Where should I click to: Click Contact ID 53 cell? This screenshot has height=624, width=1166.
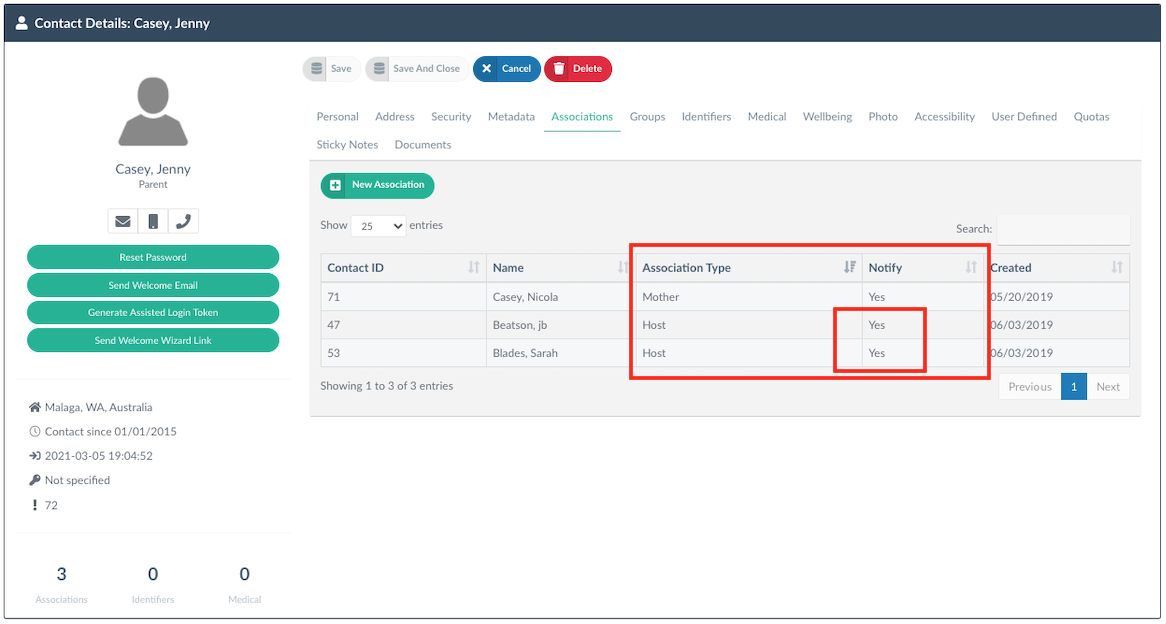pyautogui.click(x=404, y=353)
